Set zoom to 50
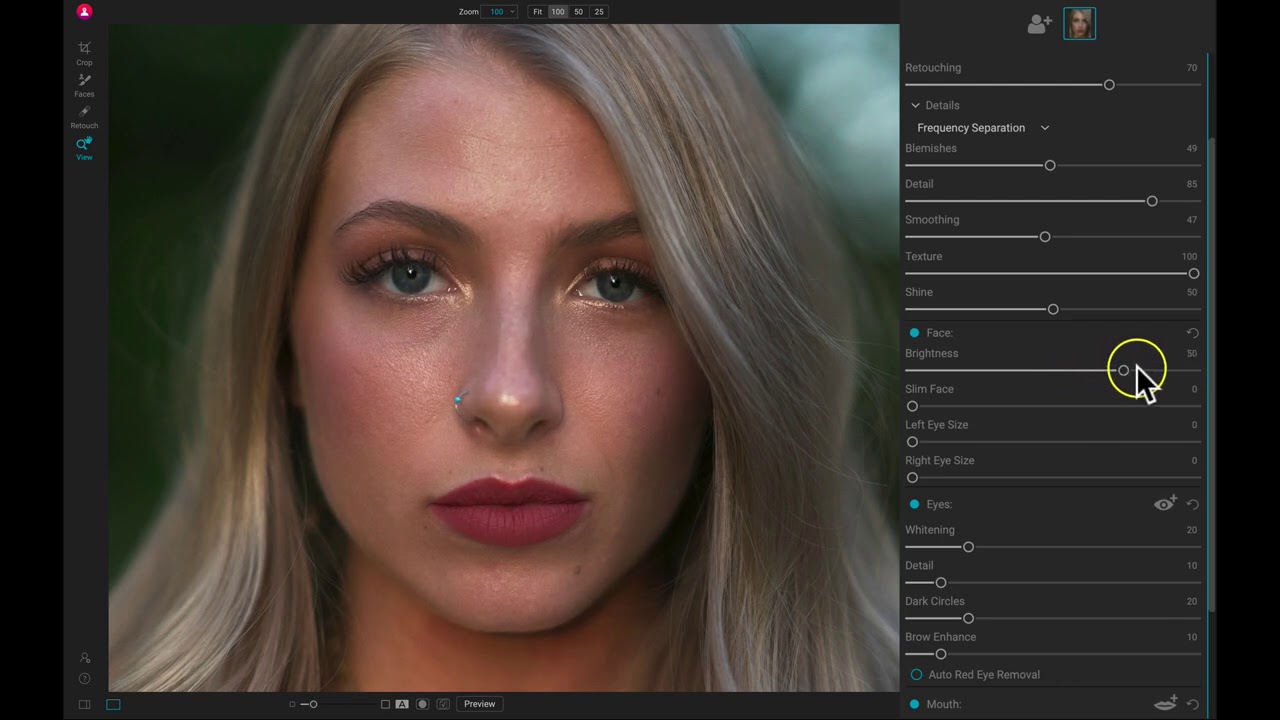The width and height of the screenshot is (1280, 720). [x=578, y=12]
